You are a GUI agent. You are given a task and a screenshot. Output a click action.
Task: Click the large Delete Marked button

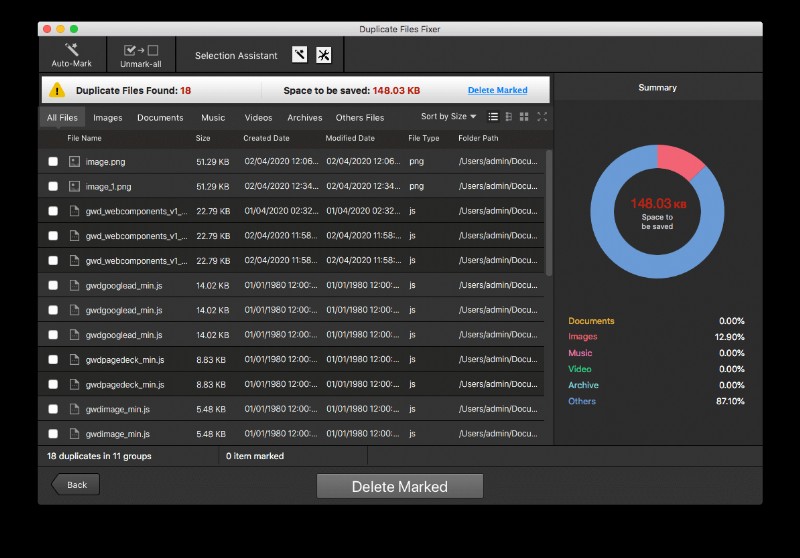pos(399,486)
